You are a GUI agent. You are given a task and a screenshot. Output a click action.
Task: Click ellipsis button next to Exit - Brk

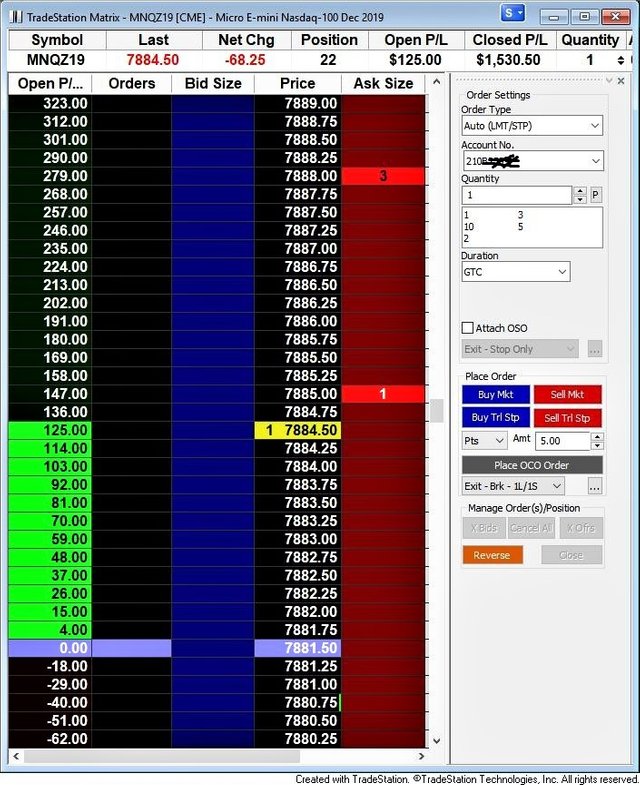594,486
